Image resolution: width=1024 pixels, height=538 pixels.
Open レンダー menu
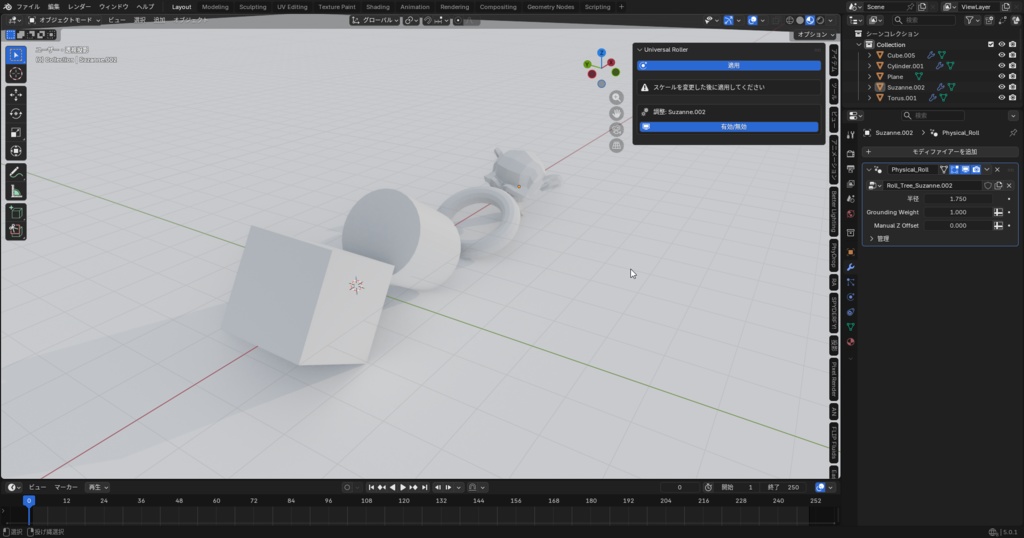coord(79,7)
